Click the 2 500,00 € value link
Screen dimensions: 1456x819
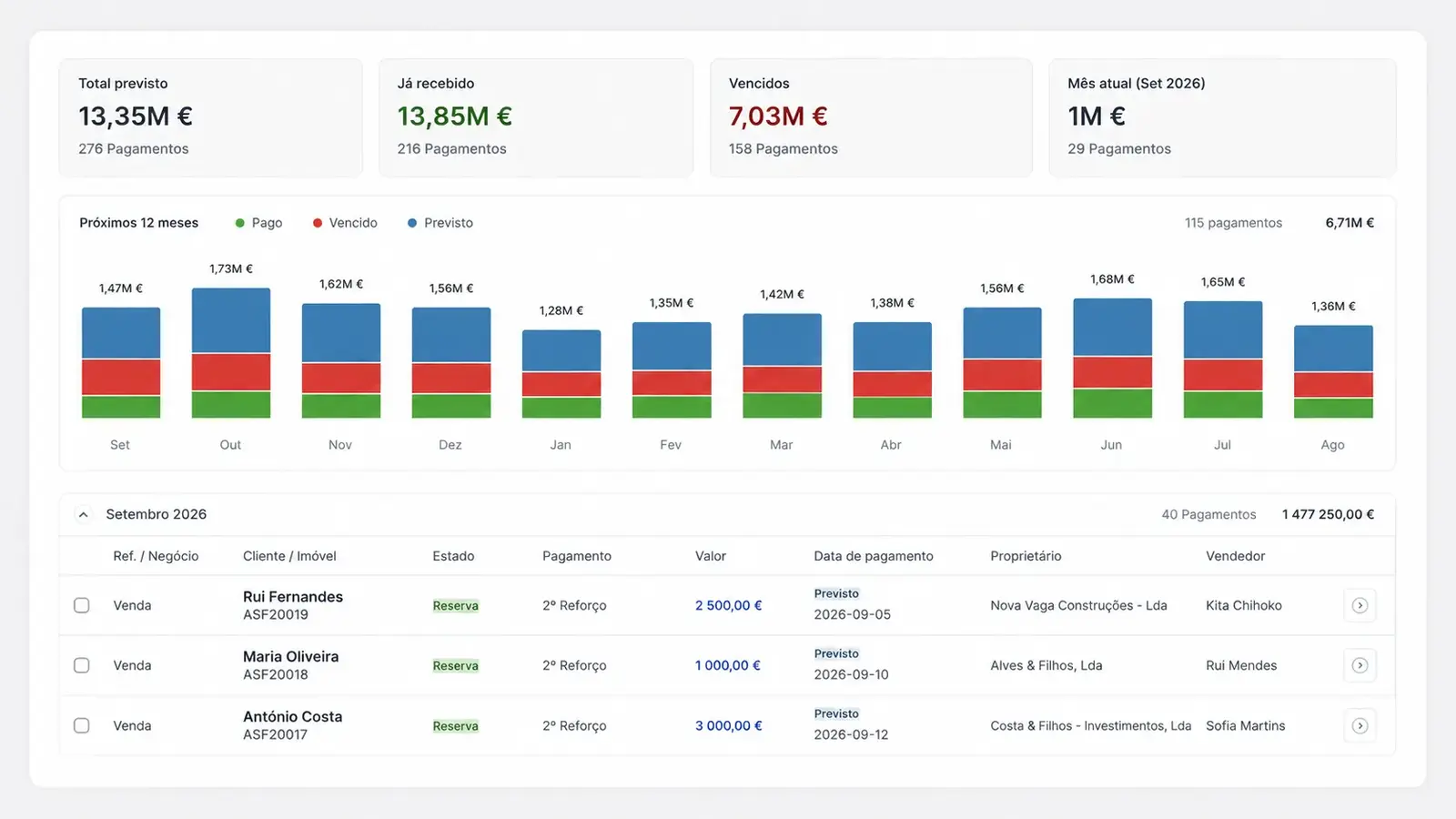(729, 605)
